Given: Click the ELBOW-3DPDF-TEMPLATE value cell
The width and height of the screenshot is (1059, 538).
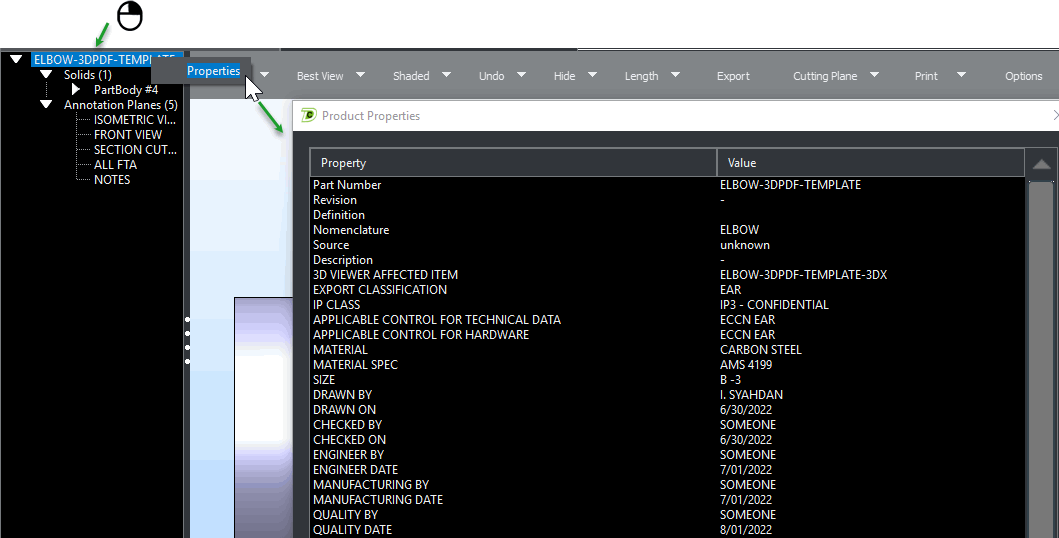Looking at the screenshot, I should 790,184.
